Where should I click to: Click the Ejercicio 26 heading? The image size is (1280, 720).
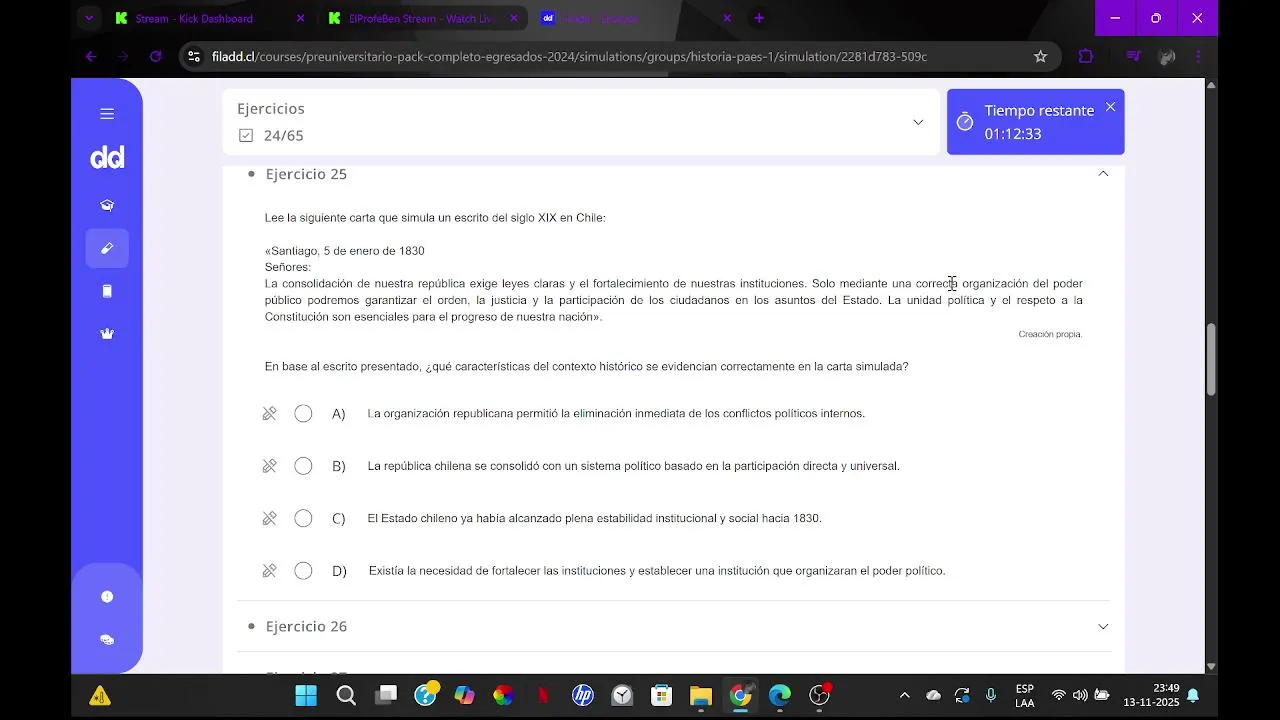306,626
